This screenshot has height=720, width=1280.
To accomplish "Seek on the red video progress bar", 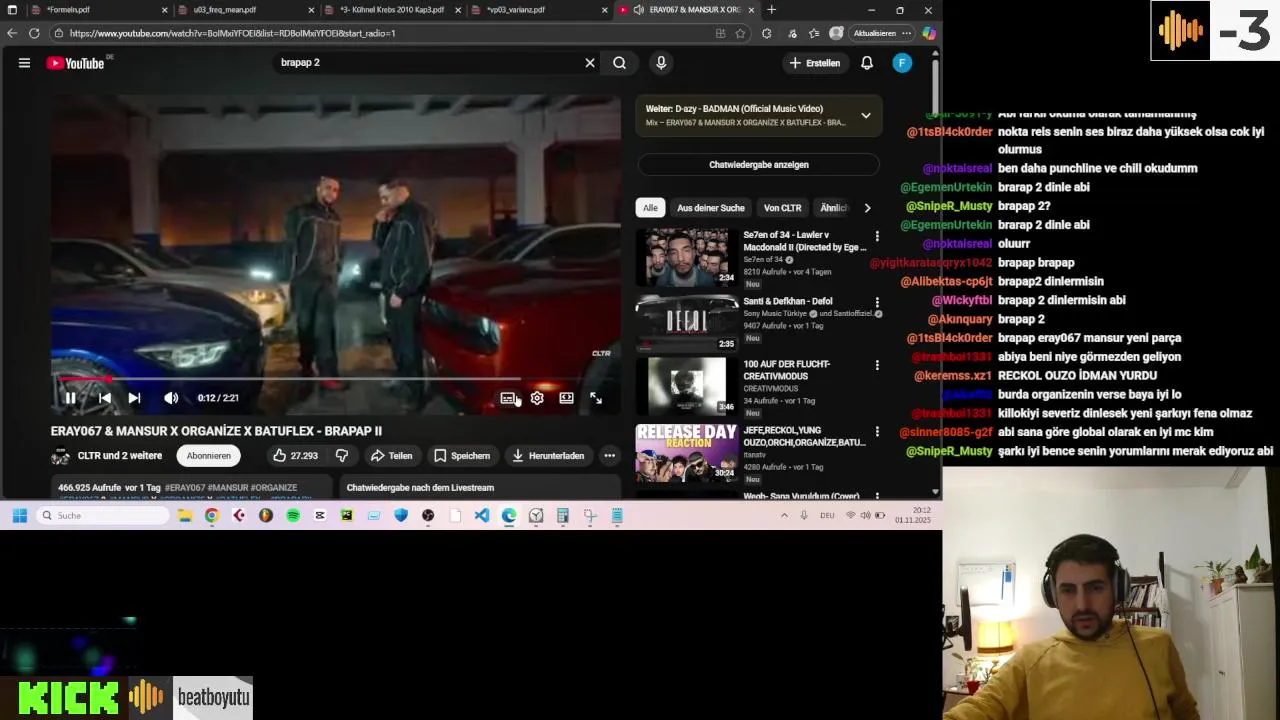I will point(336,379).
